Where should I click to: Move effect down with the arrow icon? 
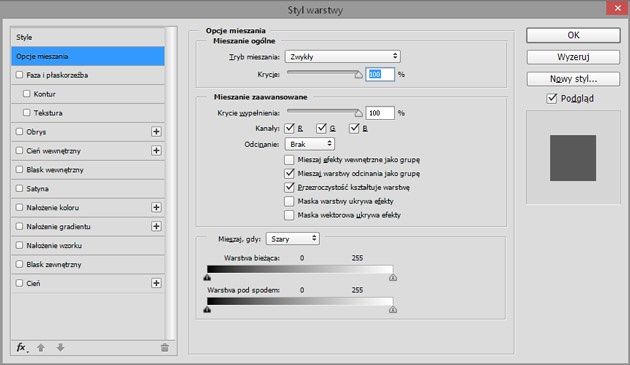[60, 347]
